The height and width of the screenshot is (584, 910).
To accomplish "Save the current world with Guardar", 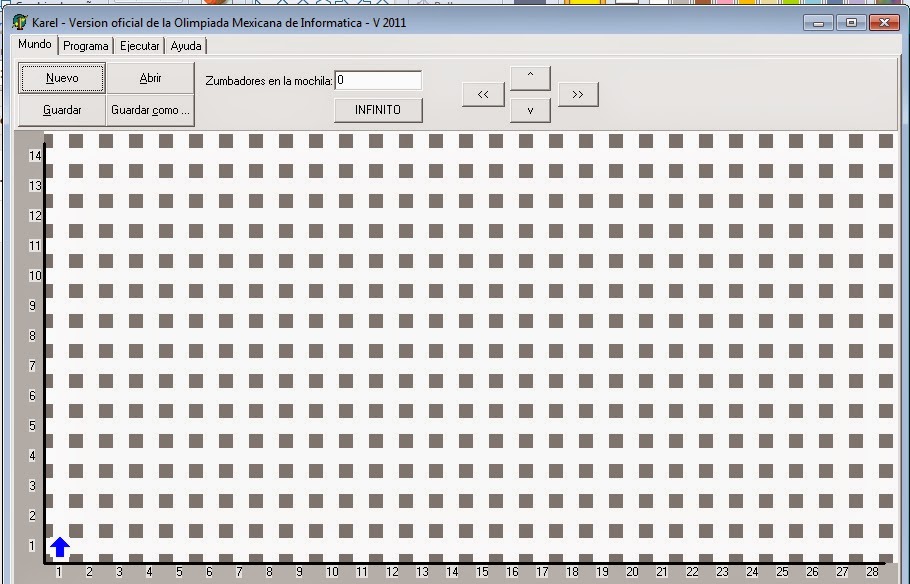I will click(x=60, y=109).
